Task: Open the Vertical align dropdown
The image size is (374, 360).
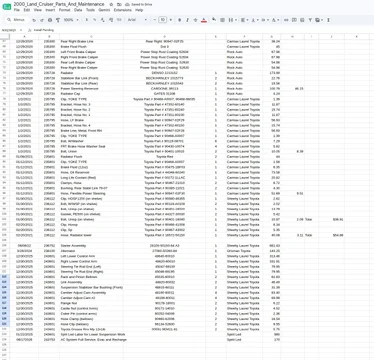Action: pyautogui.click(x=255, y=20)
